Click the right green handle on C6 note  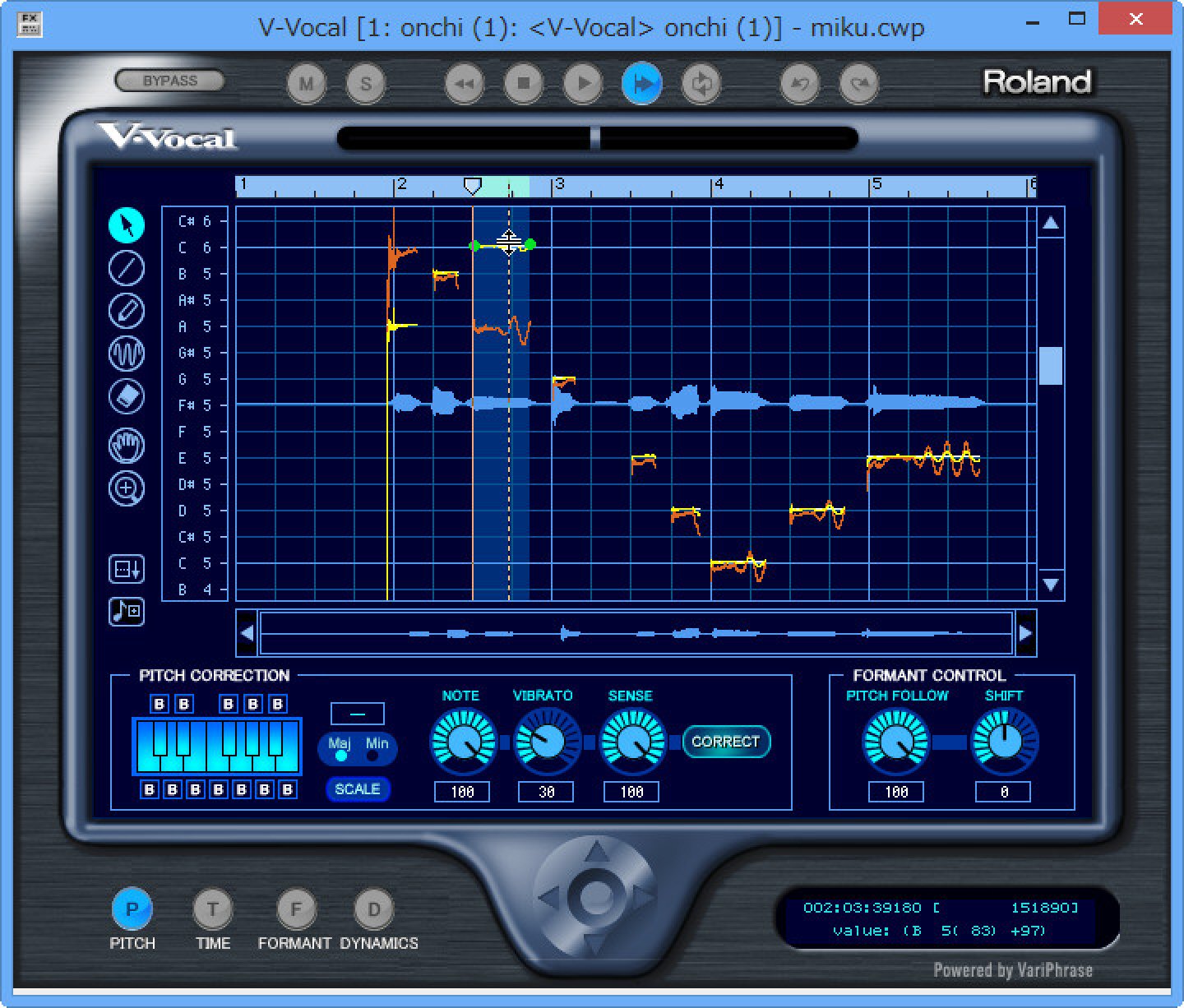(530, 244)
